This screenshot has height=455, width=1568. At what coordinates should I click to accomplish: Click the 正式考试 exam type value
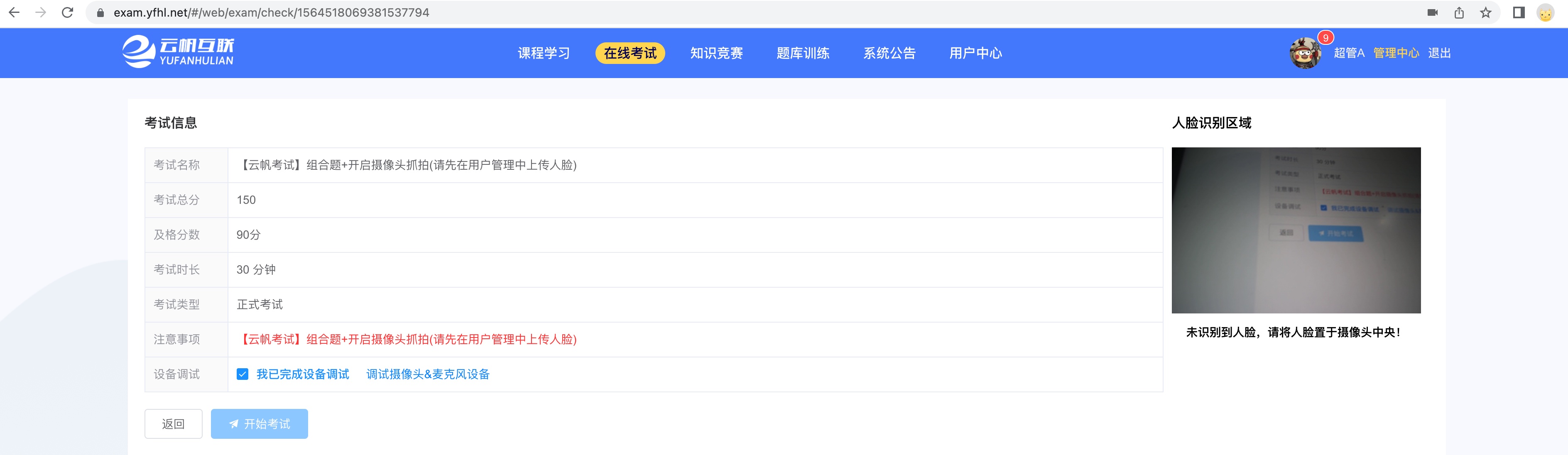pos(260,304)
